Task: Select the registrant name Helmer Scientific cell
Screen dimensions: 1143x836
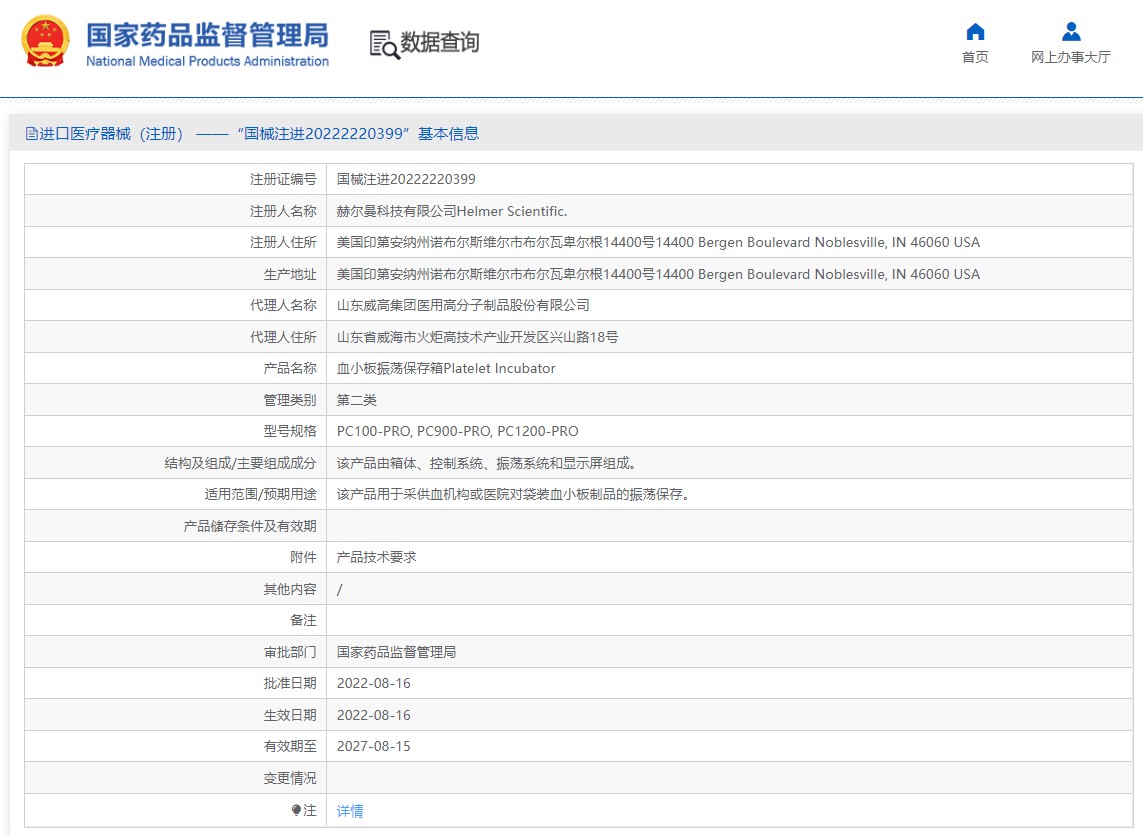Action: tap(452, 211)
